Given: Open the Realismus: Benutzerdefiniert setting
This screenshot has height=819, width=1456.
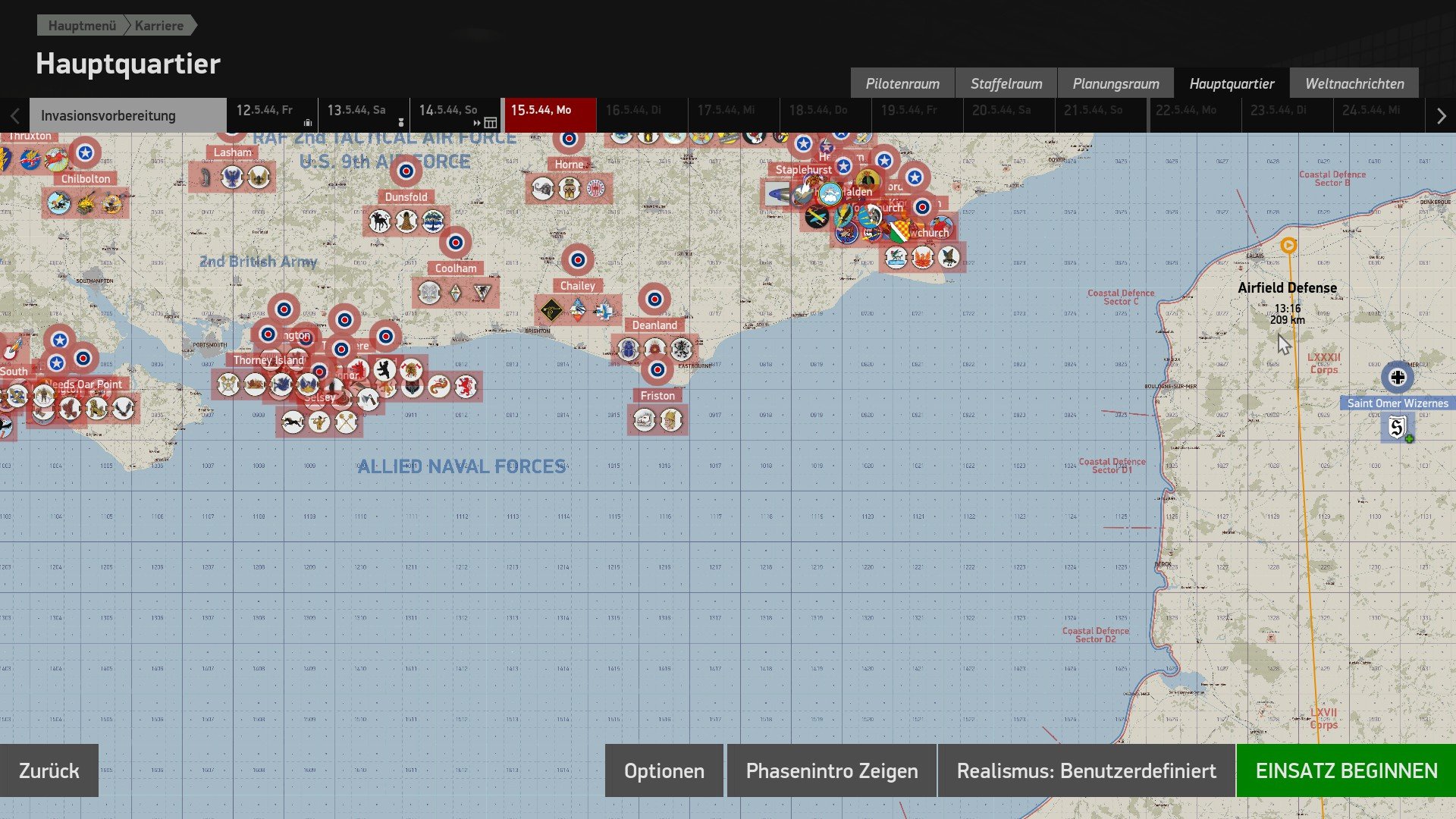Looking at the screenshot, I should click(1086, 770).
